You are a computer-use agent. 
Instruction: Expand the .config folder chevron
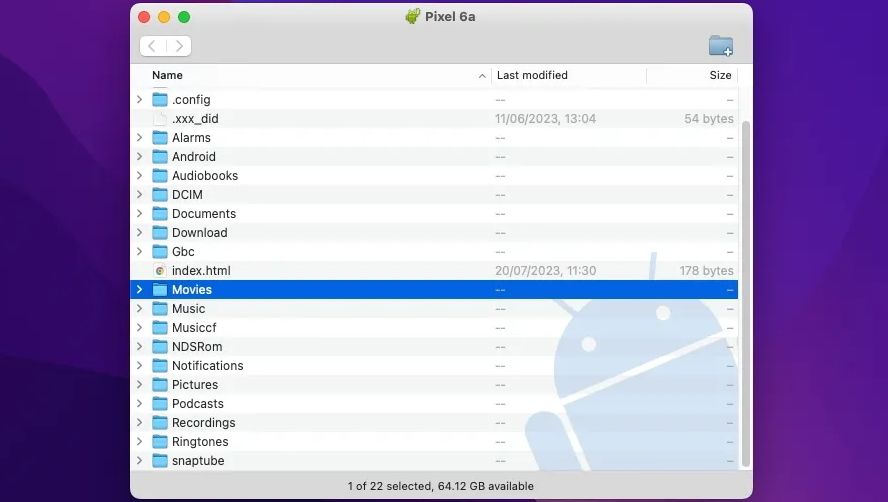coord(139,100)
